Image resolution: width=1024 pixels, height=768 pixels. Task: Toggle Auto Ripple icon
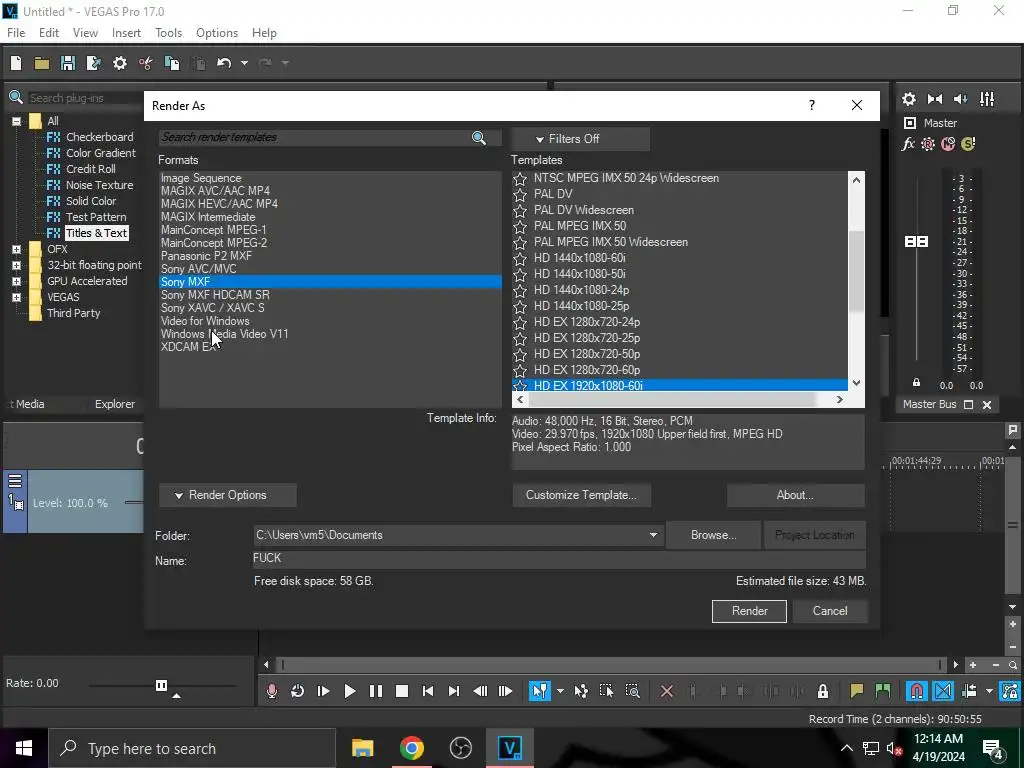click(969, 691)
